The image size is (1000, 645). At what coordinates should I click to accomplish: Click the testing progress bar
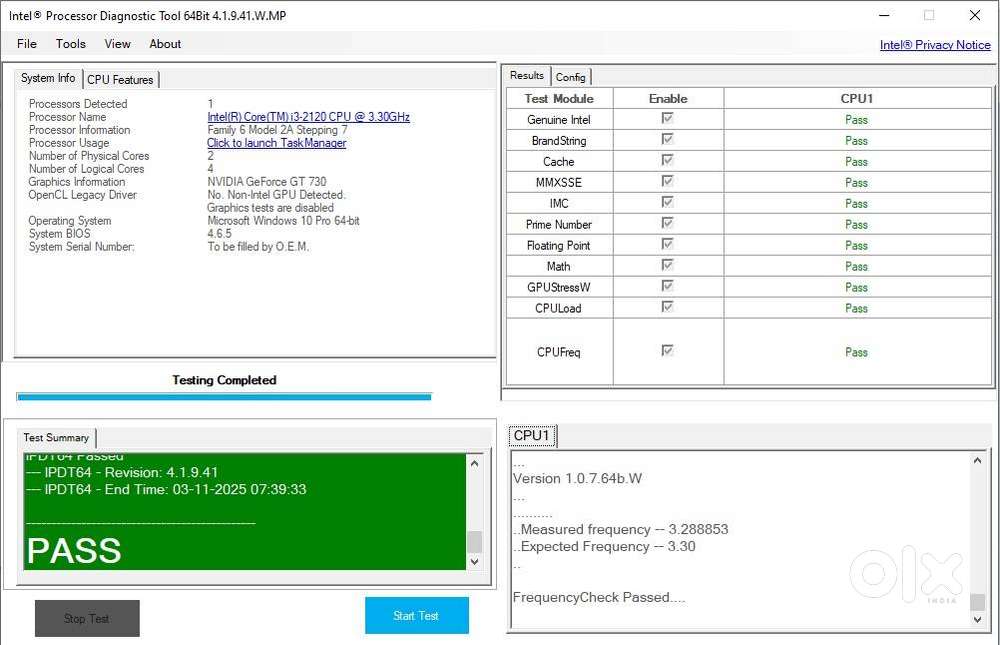pyautogui.click(x=224, y=397)
